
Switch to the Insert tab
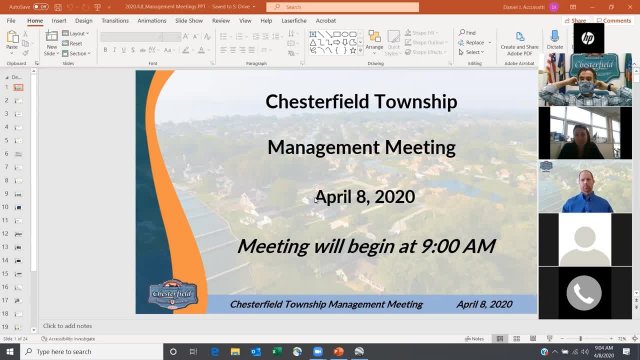(x=59, y=20)
